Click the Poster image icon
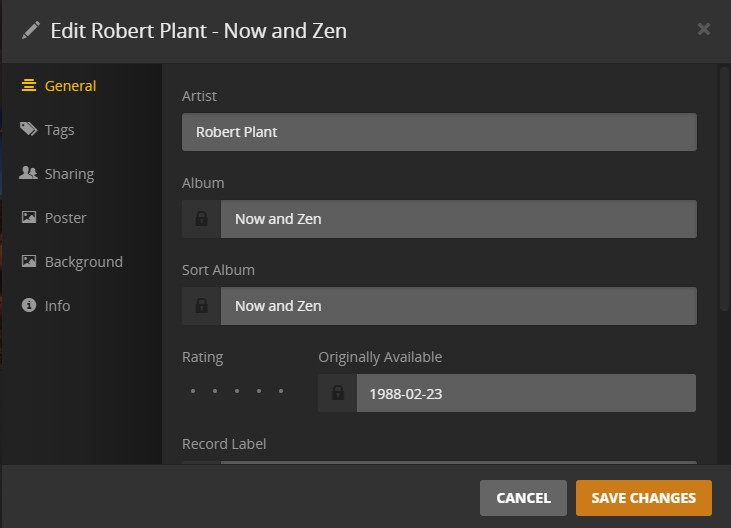 click(x=29, y=218)
